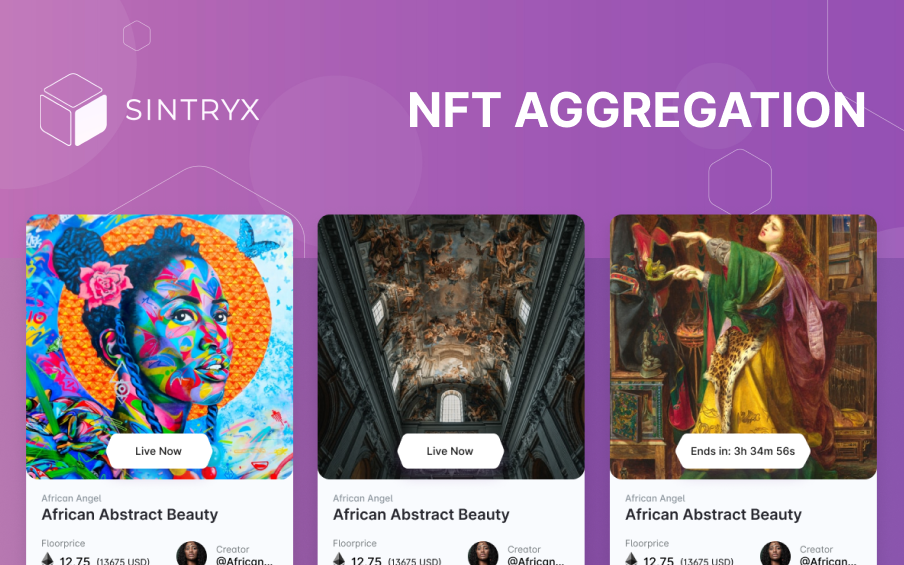Open creator avatar on the colorful portrait card
Image resolution: width=904 pixels, height=565 pixels.
pyautogui.click(x=191, y=553)
